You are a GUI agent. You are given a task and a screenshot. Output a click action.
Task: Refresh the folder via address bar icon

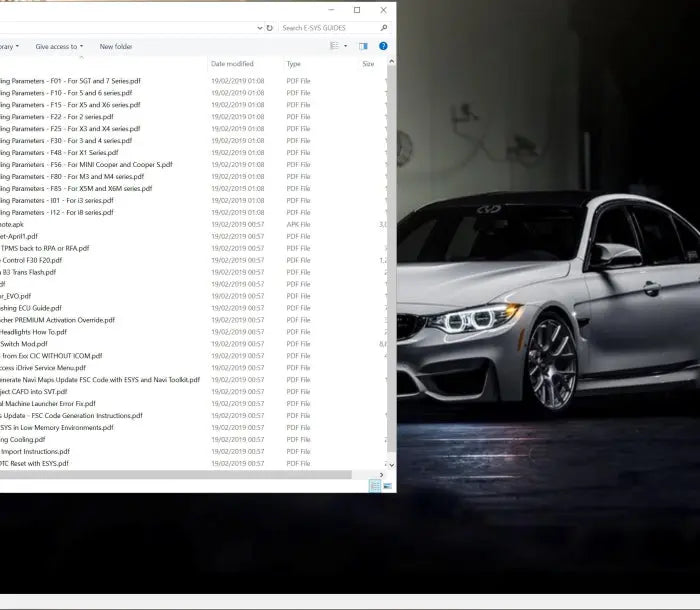point(270,28)
